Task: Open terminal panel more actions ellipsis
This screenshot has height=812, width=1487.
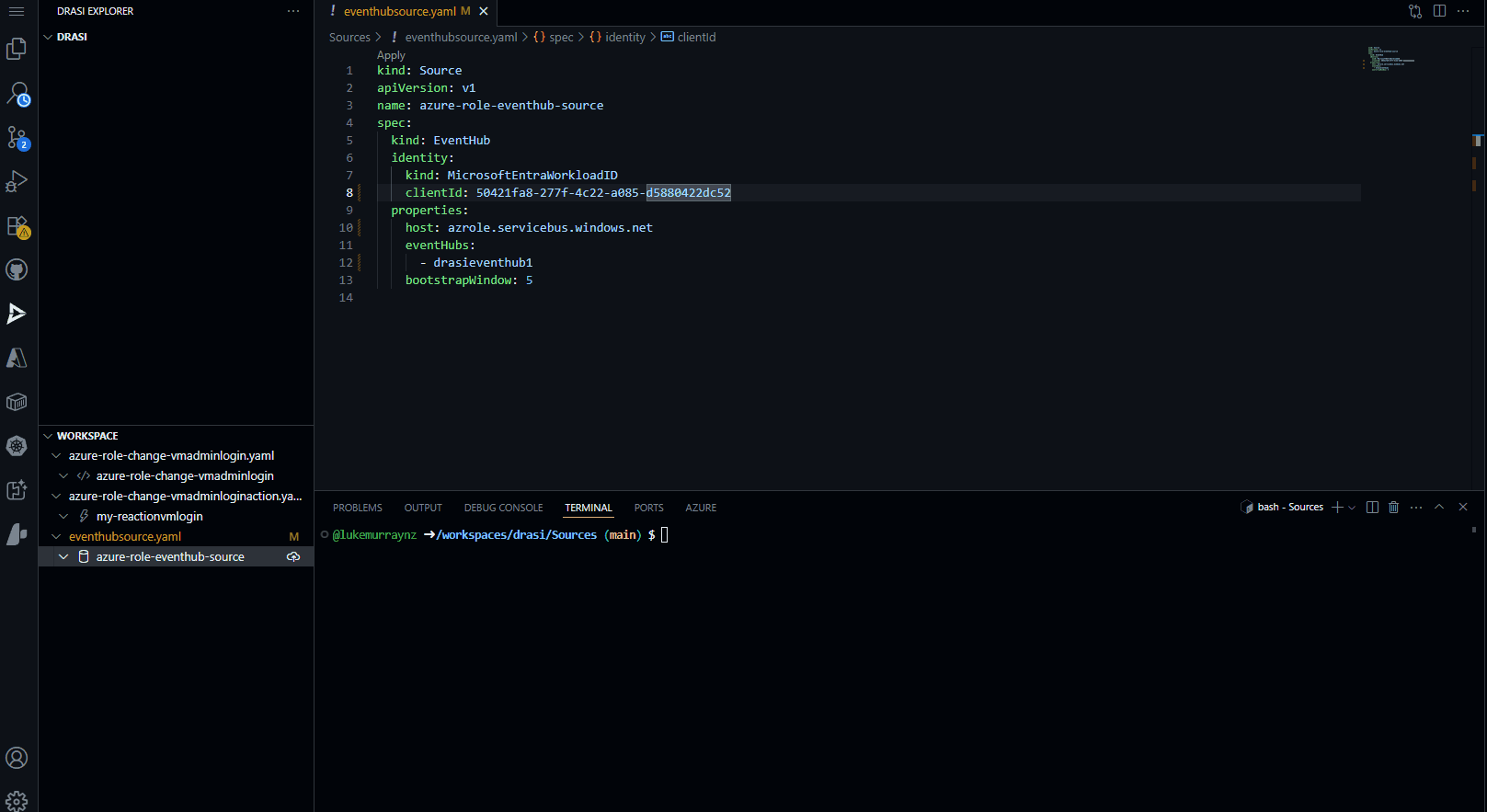Action: point(1416,507)
